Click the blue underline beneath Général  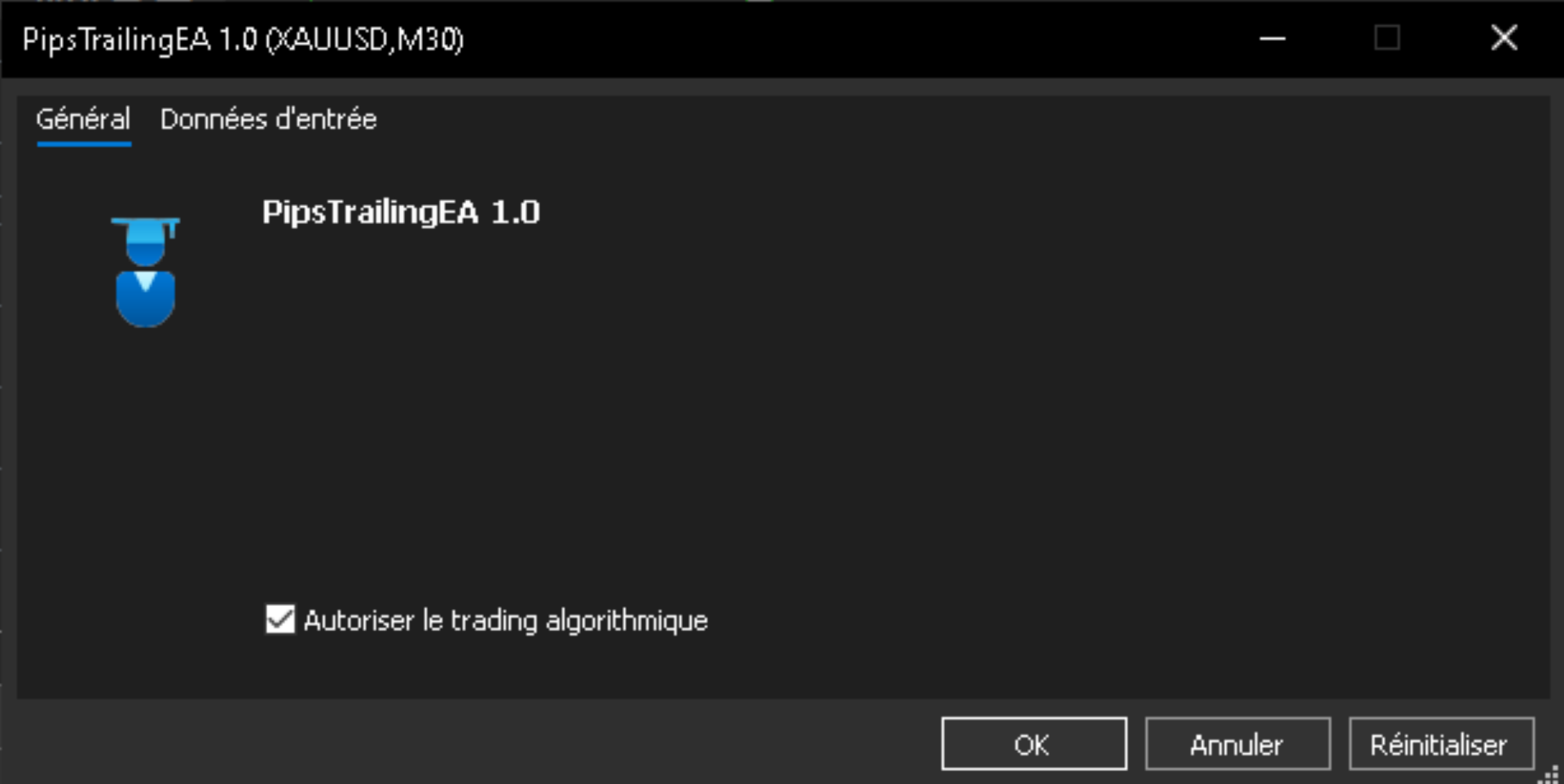pos(84,144)
